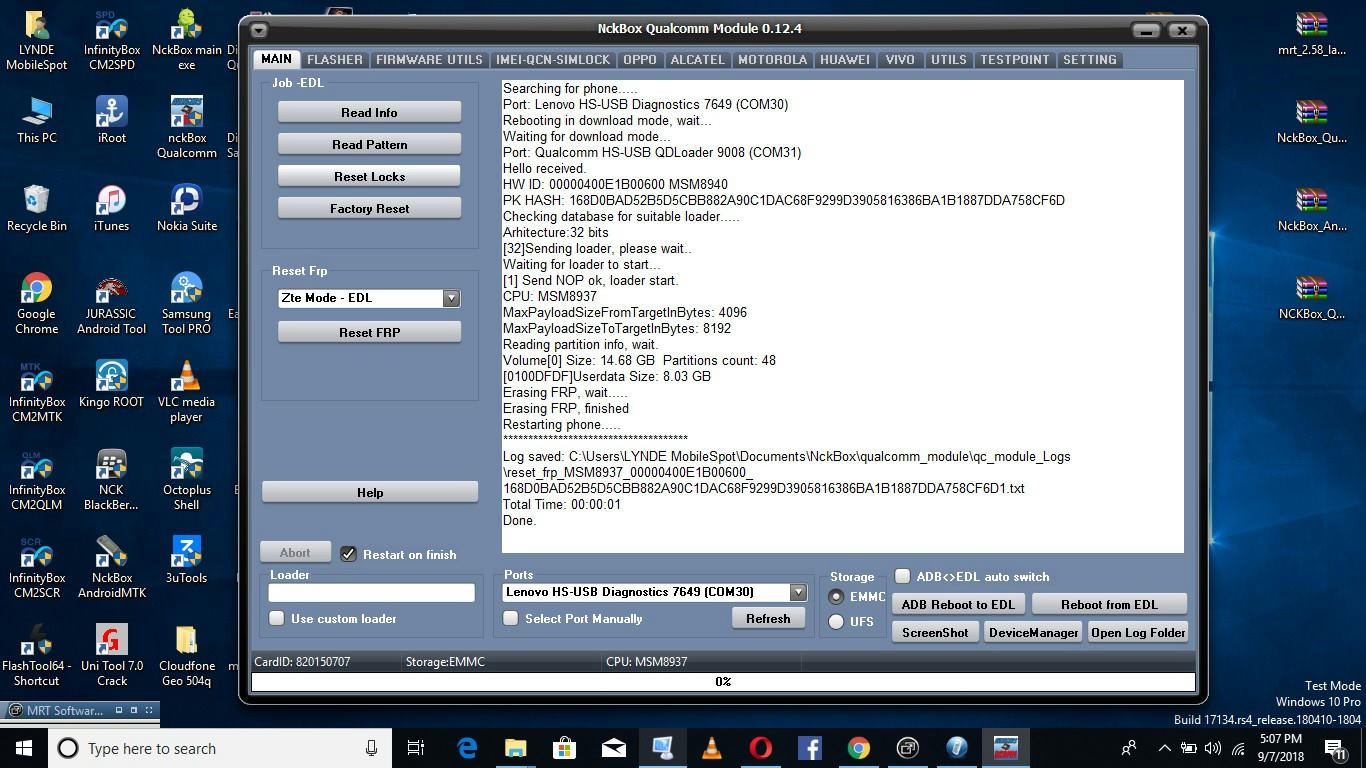Expand Zte Mode - EDL dropdown
The height and width of the screenshot is (768, 1366).
tap(451, 298)
